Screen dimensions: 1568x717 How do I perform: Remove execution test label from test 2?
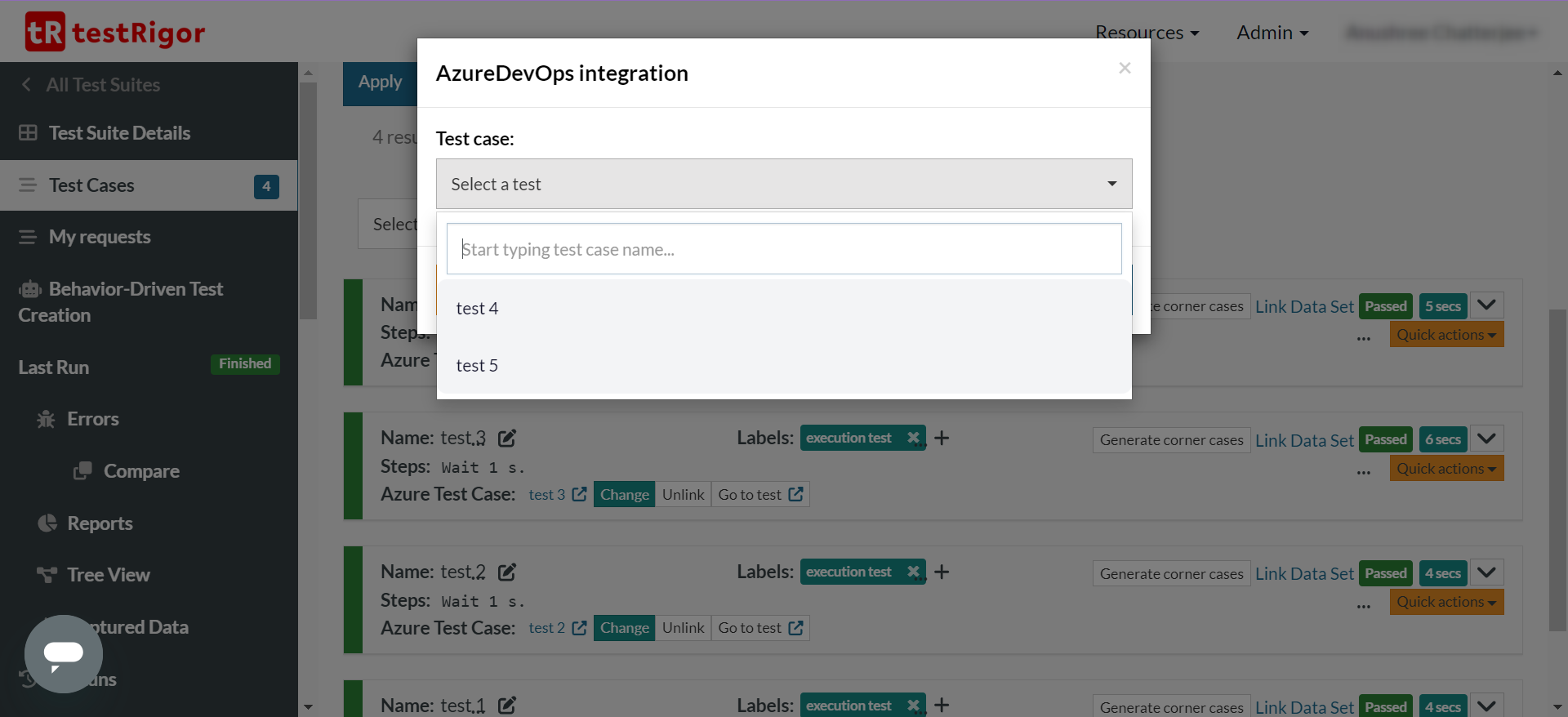point(913,572)
